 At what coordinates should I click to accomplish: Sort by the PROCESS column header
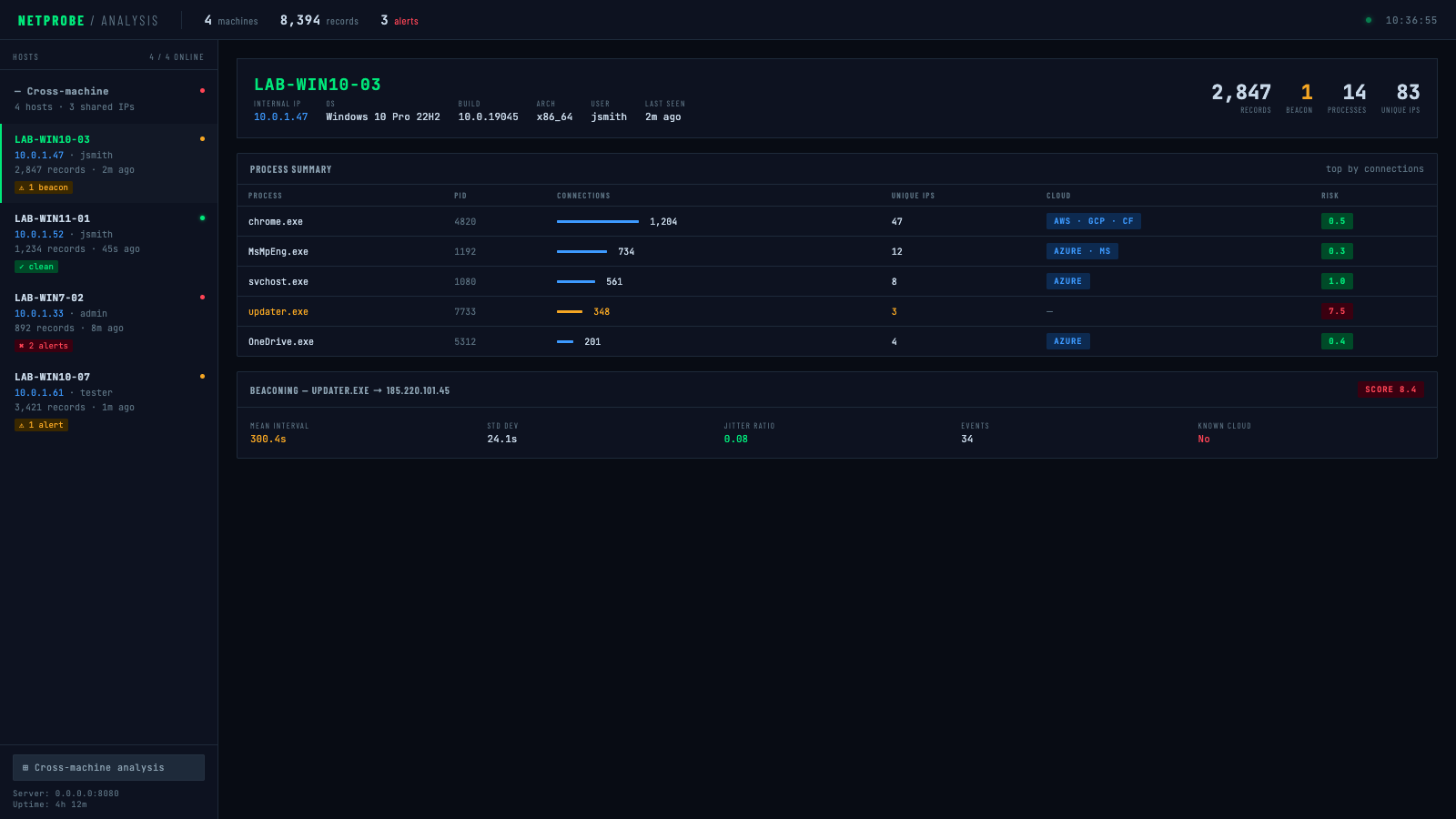(x=265, y=196)
